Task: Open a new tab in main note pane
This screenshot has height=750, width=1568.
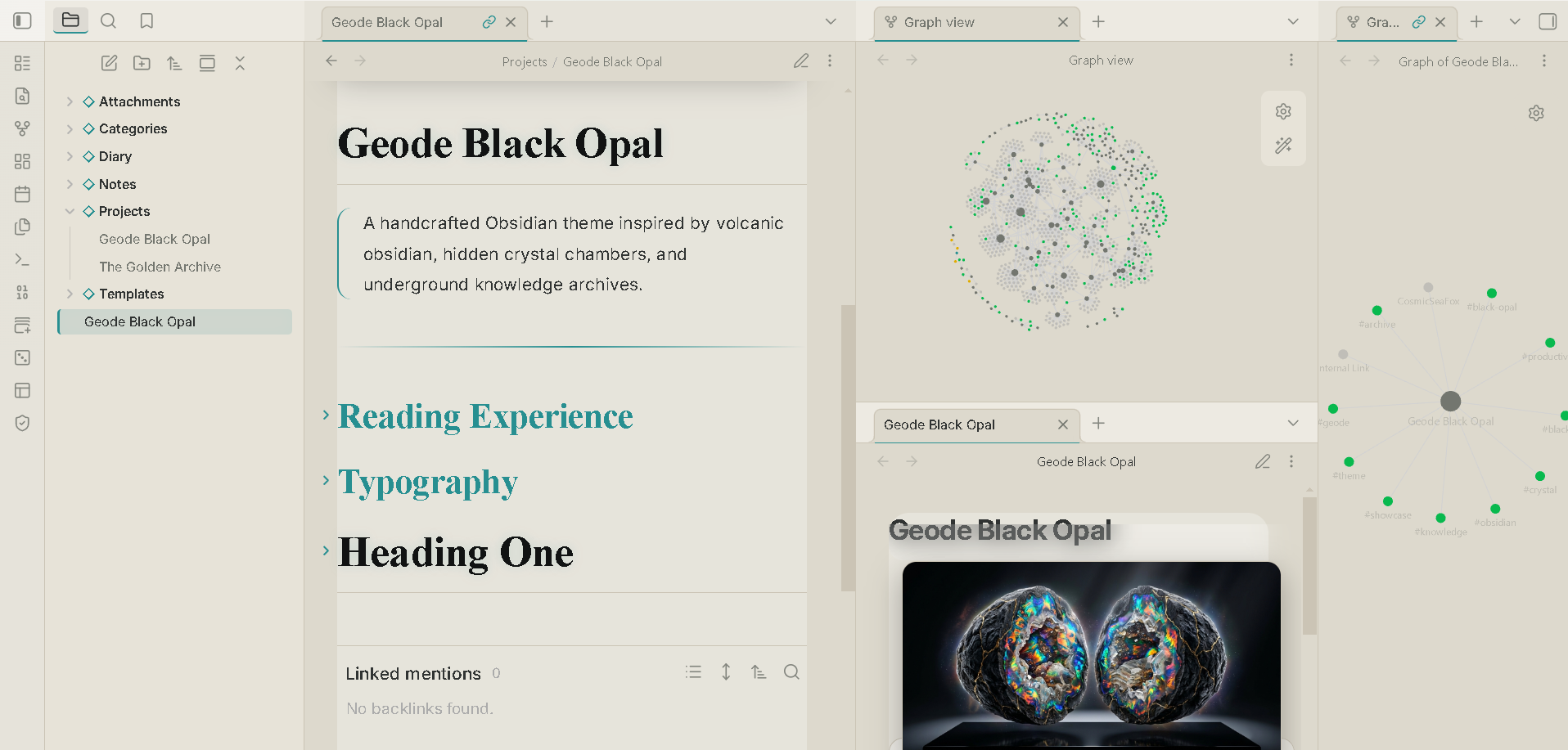Action: 547,22
